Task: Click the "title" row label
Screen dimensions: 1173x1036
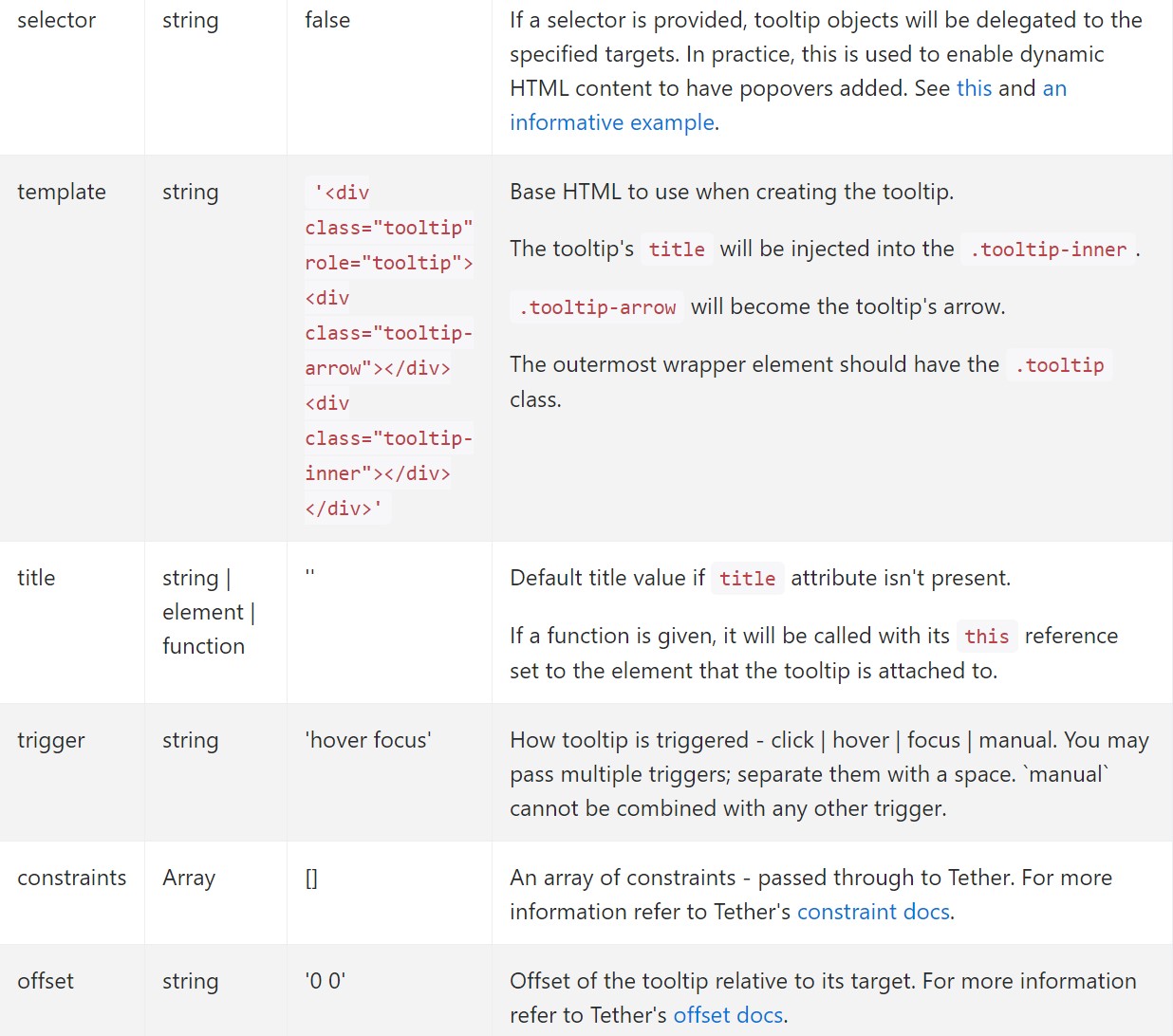Action: 36,578
